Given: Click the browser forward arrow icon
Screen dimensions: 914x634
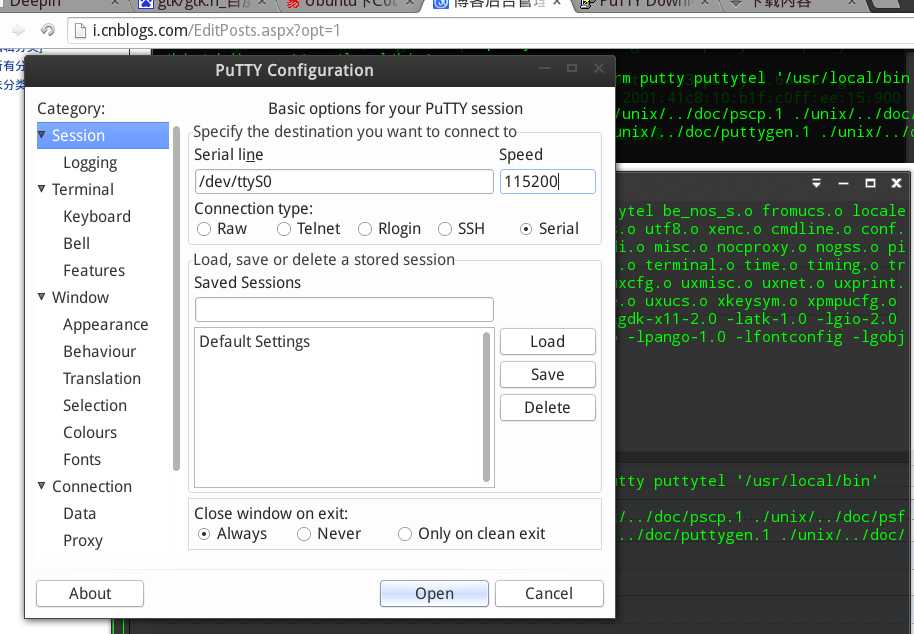Looking at the screenshot, I should (x=18, y=30).
